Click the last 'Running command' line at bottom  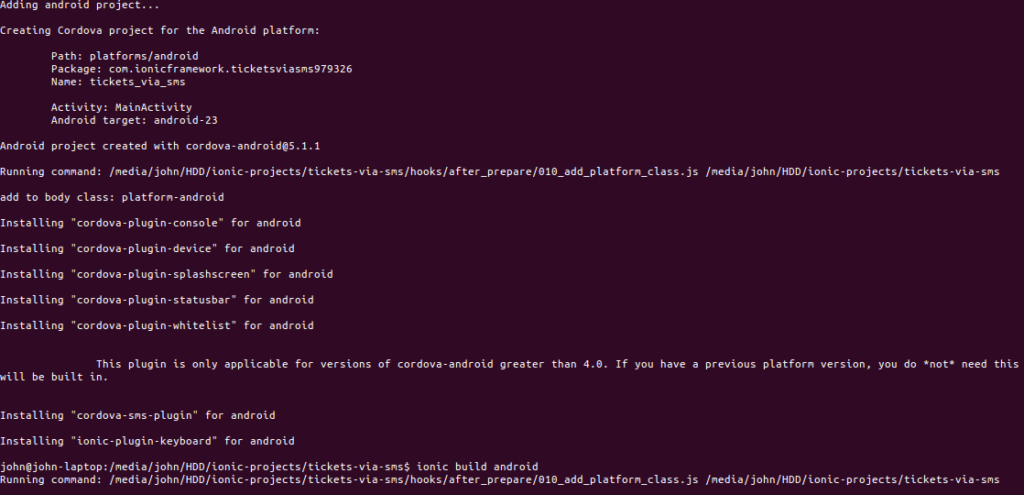coord(500,480)
